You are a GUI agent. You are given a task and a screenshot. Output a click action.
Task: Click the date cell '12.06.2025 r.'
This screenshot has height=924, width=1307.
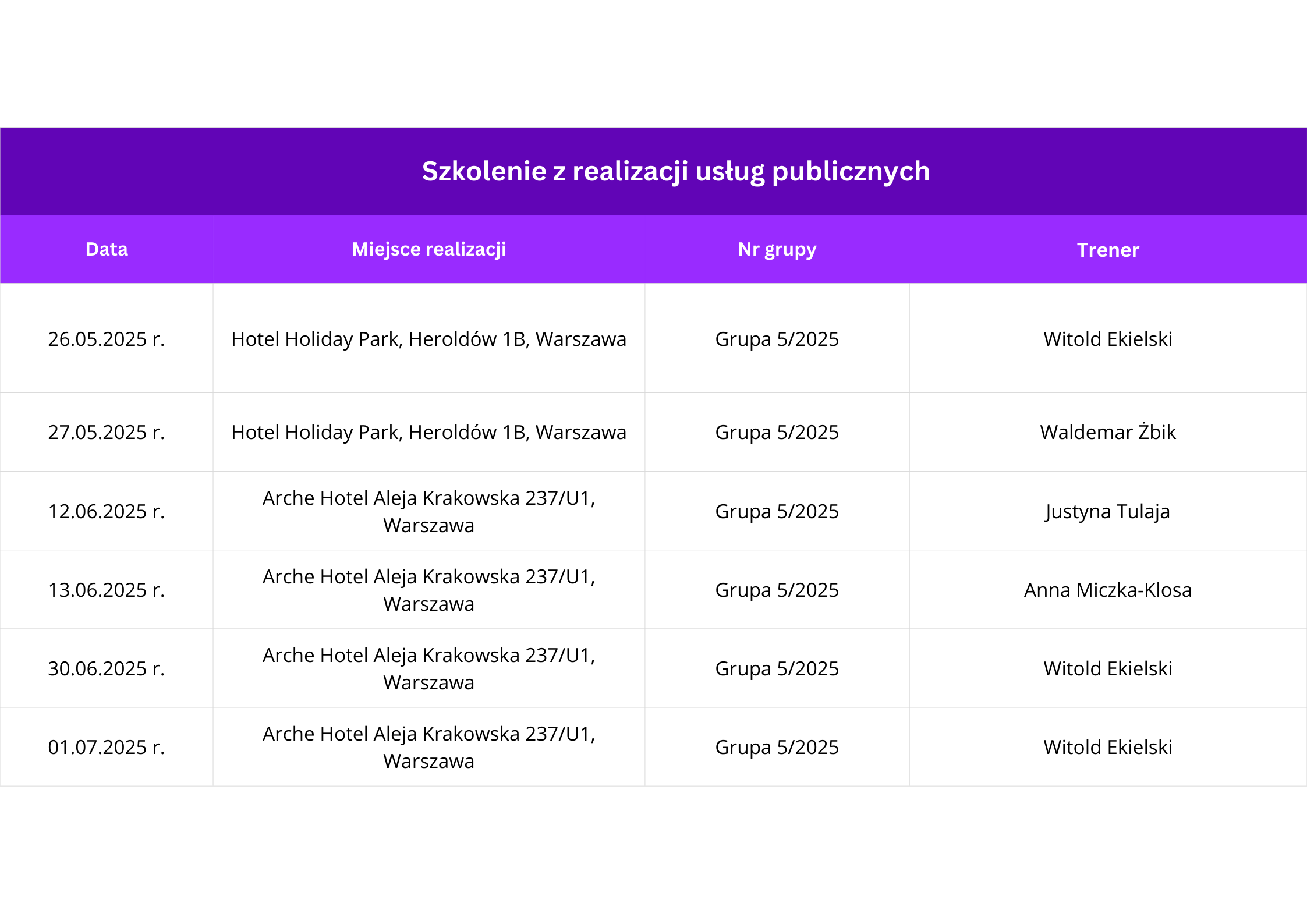107,511
